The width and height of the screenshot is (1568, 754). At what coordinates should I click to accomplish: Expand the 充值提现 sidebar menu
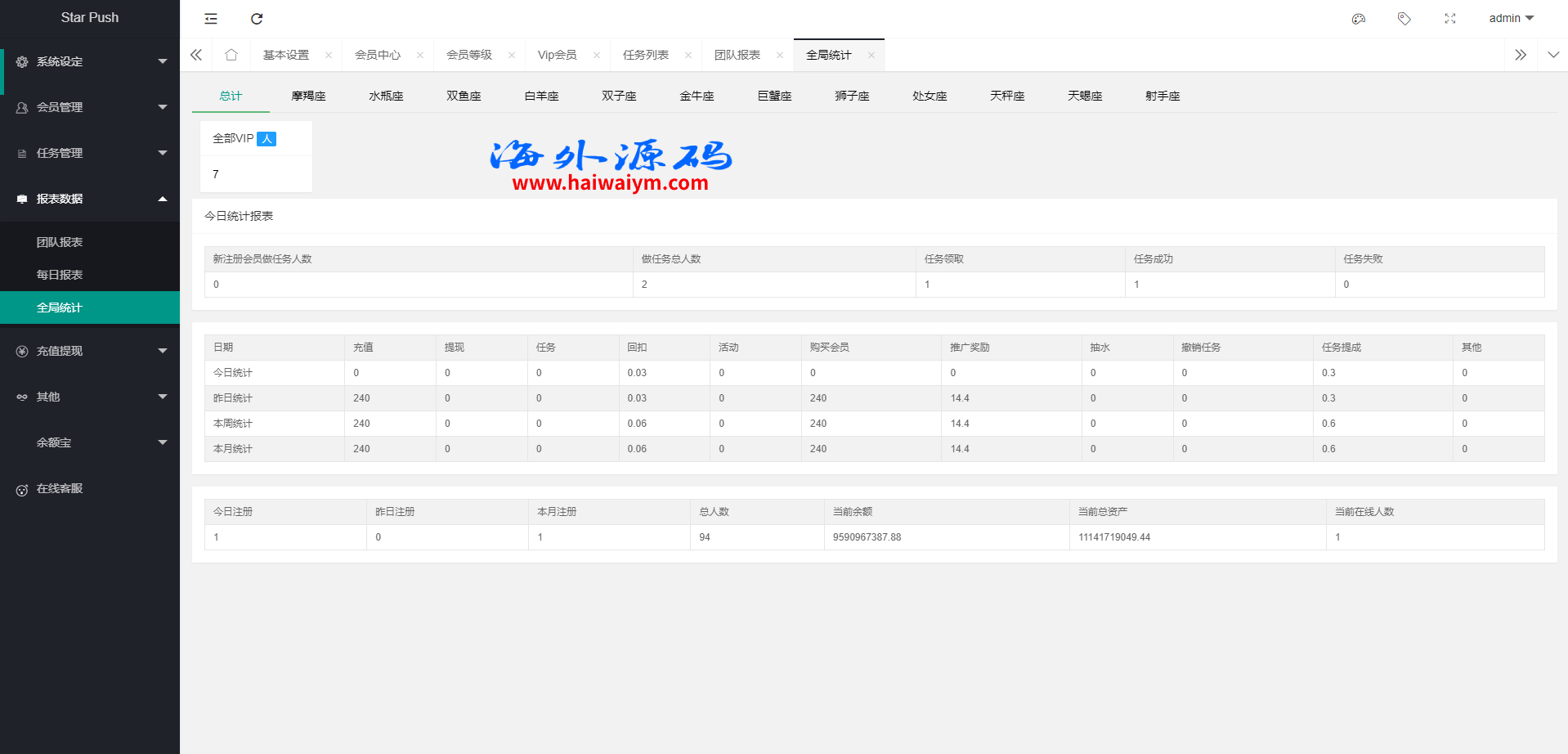(90, 351)
